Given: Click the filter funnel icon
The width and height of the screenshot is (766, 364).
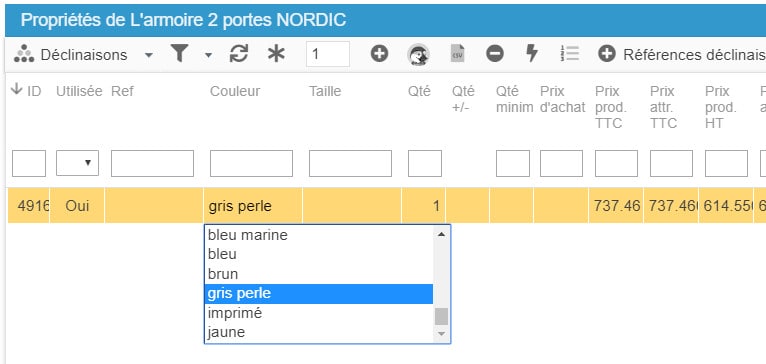Looking at the screenshot, I should point(179,54).
